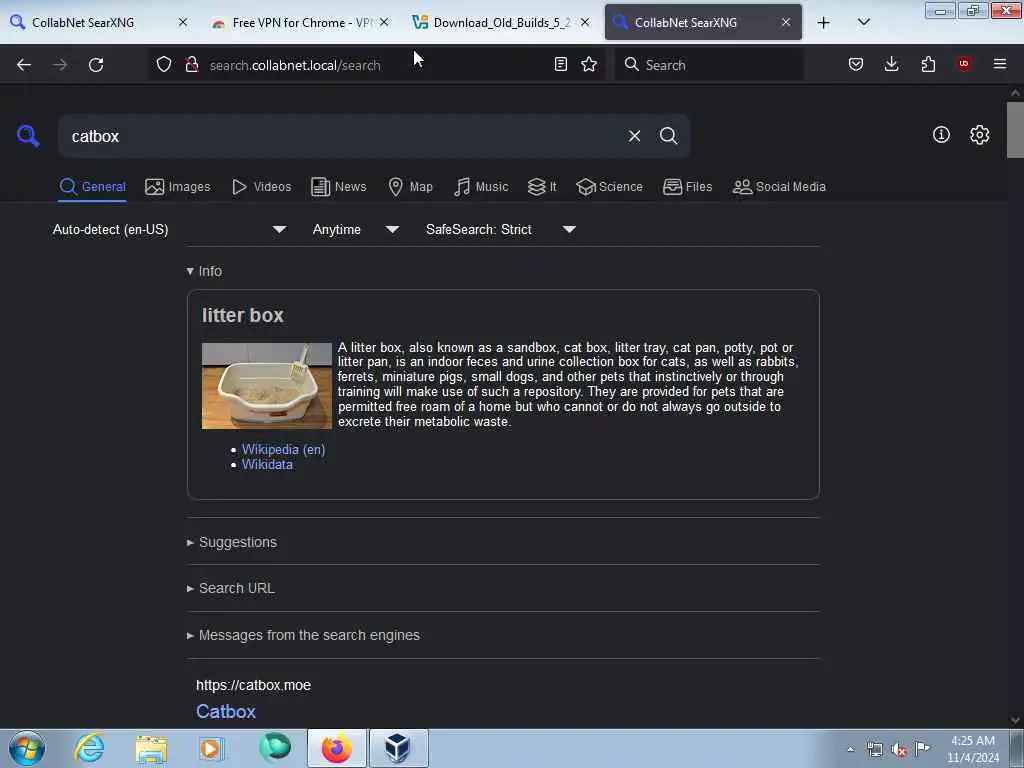Click the SearXNG magnifier logo
This screenshot has width=1024, height=768.
pos(28,136)
